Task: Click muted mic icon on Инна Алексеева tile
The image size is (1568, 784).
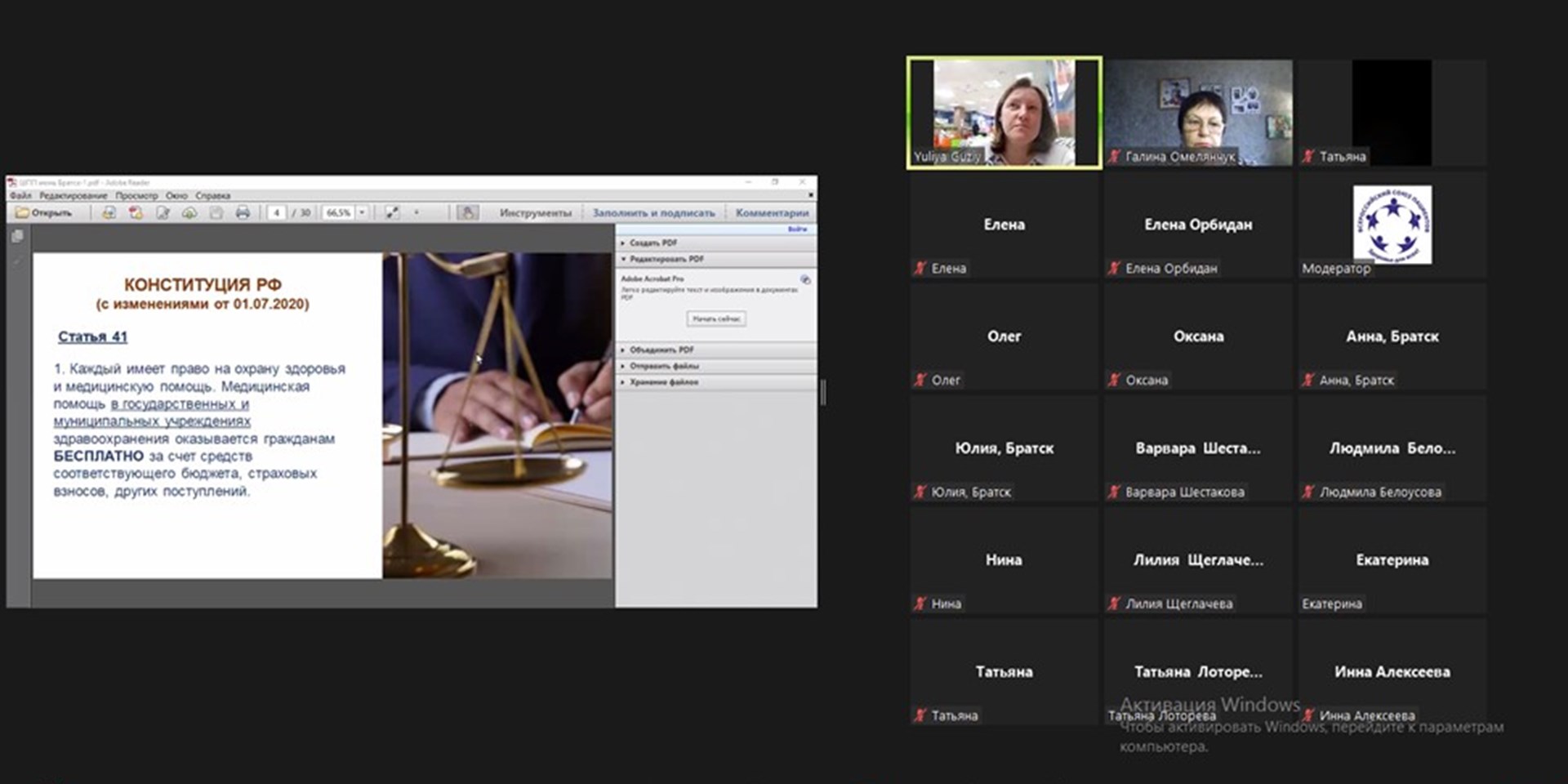Action: pyautogui.click(x=1308, y=715)
